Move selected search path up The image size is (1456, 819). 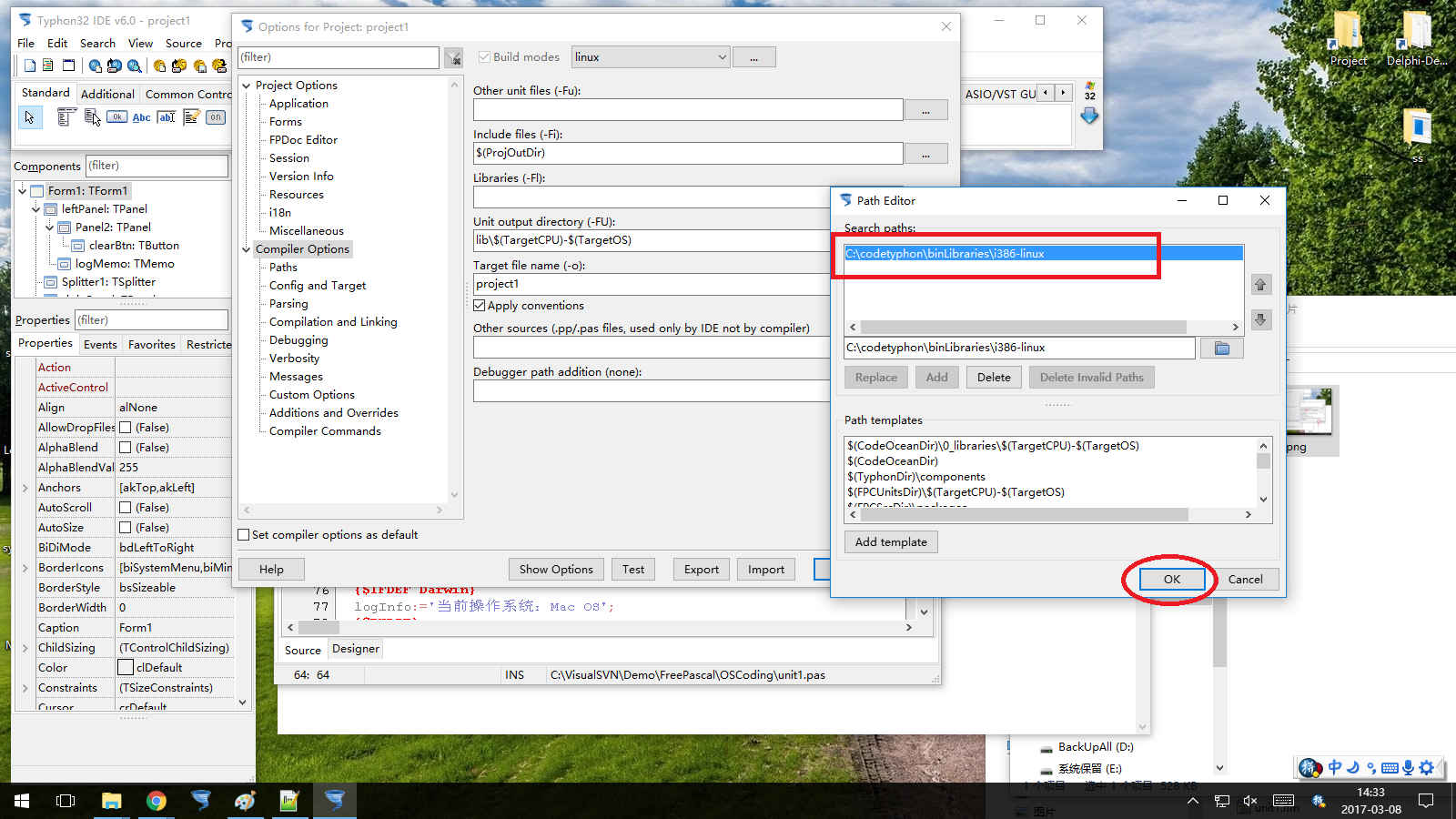[x=1260, y=285]
